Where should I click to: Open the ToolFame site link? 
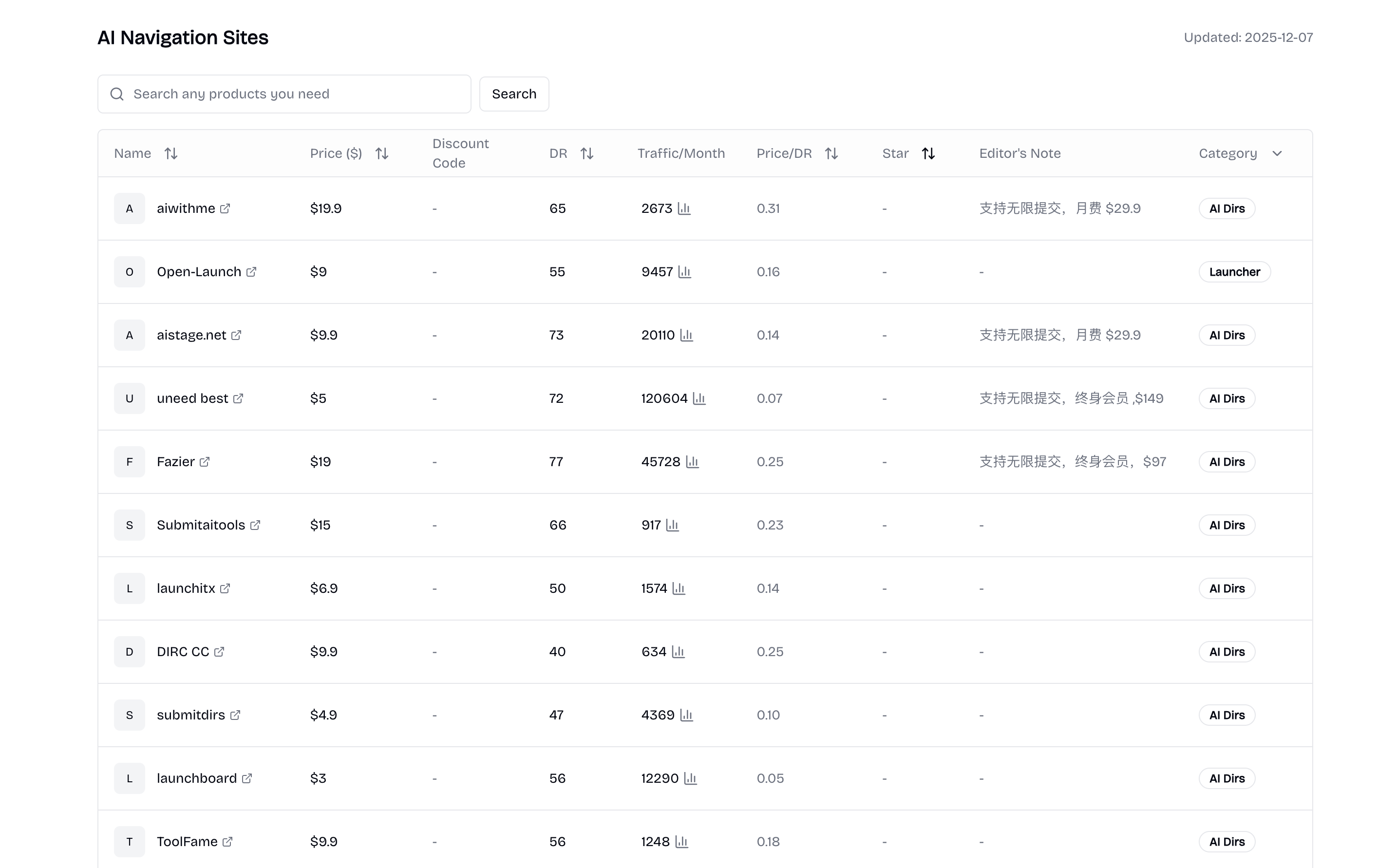(x=187, y=842)
